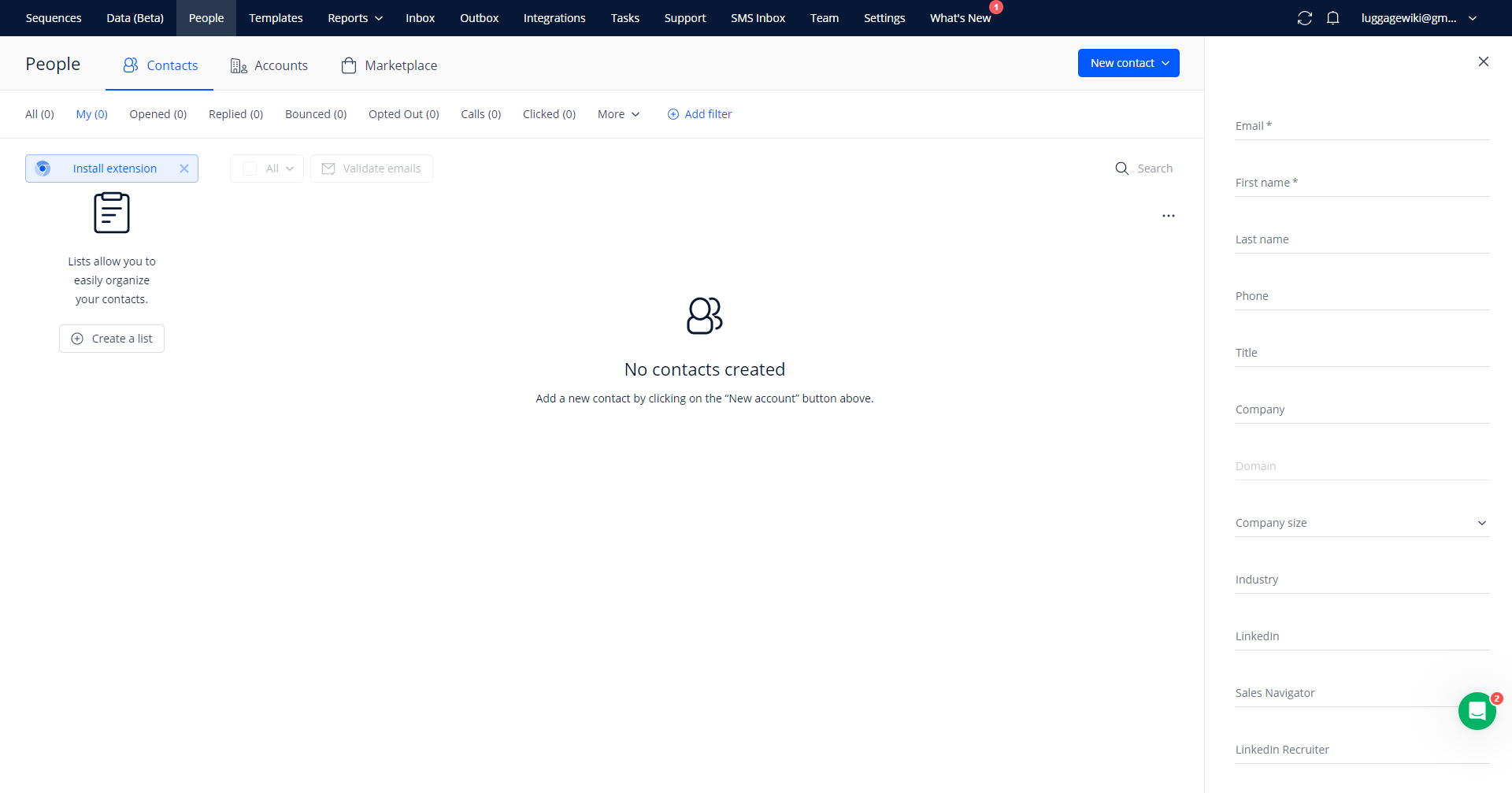Open the Marketplace tab
The width and height of the screenshot is (1512, 793).
[389, 65]
